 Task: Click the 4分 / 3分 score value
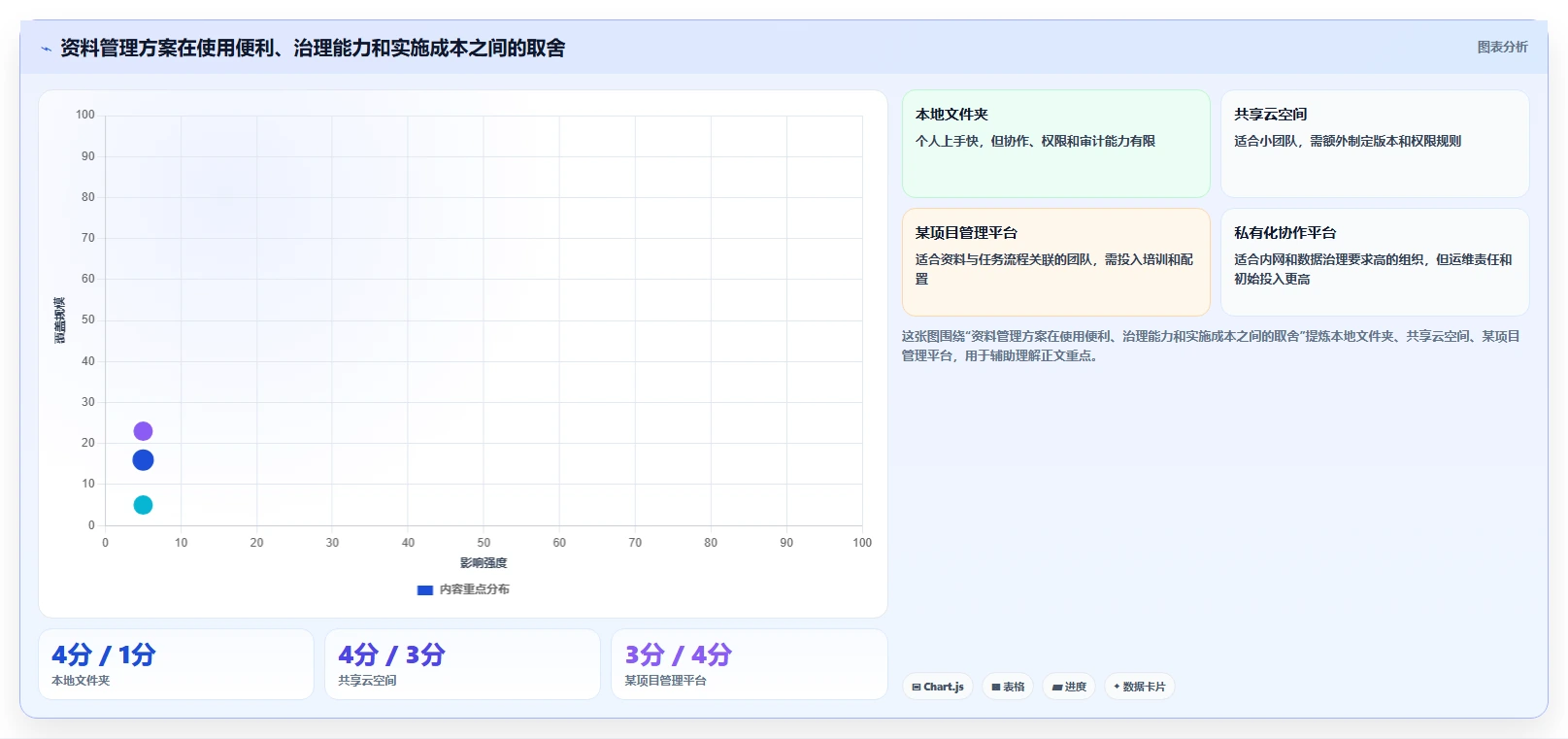[391, 655]
